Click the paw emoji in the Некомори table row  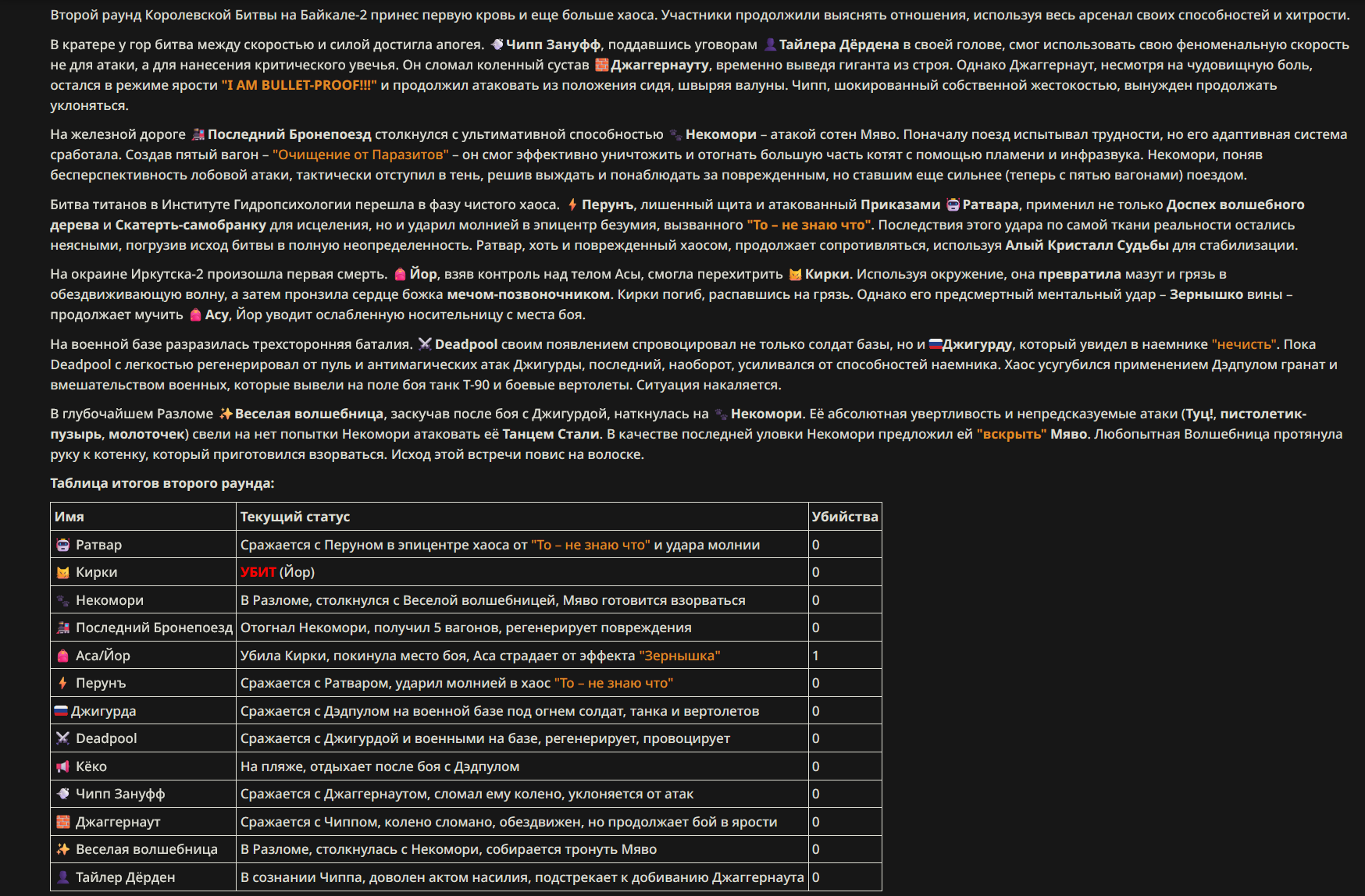click(63, 600)
